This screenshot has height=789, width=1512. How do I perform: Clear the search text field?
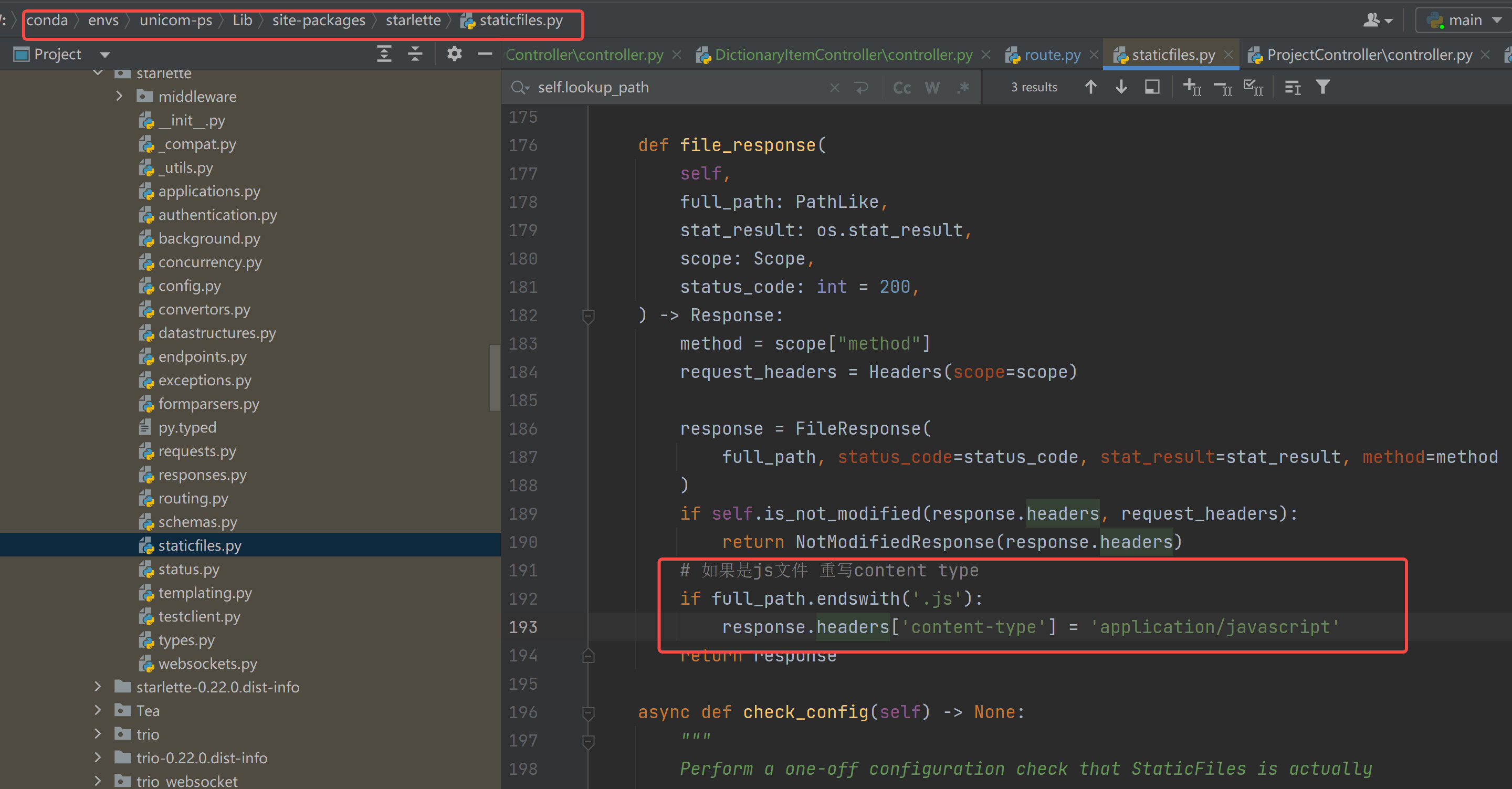[834, 88]
